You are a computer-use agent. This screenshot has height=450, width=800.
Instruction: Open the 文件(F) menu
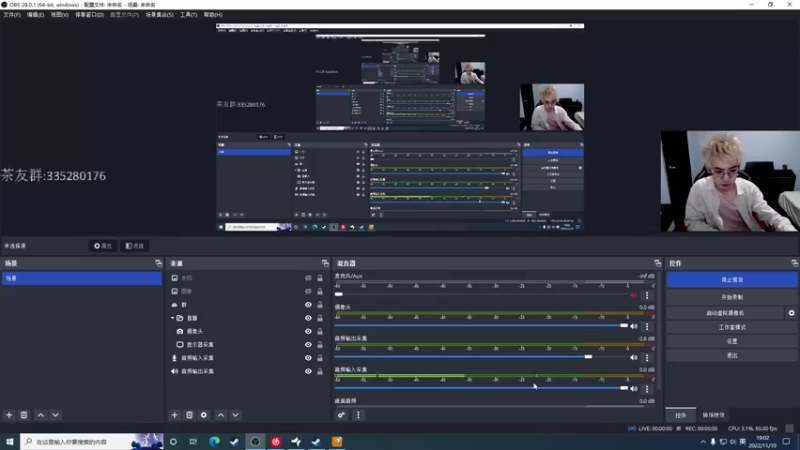(x=12, y=15)
